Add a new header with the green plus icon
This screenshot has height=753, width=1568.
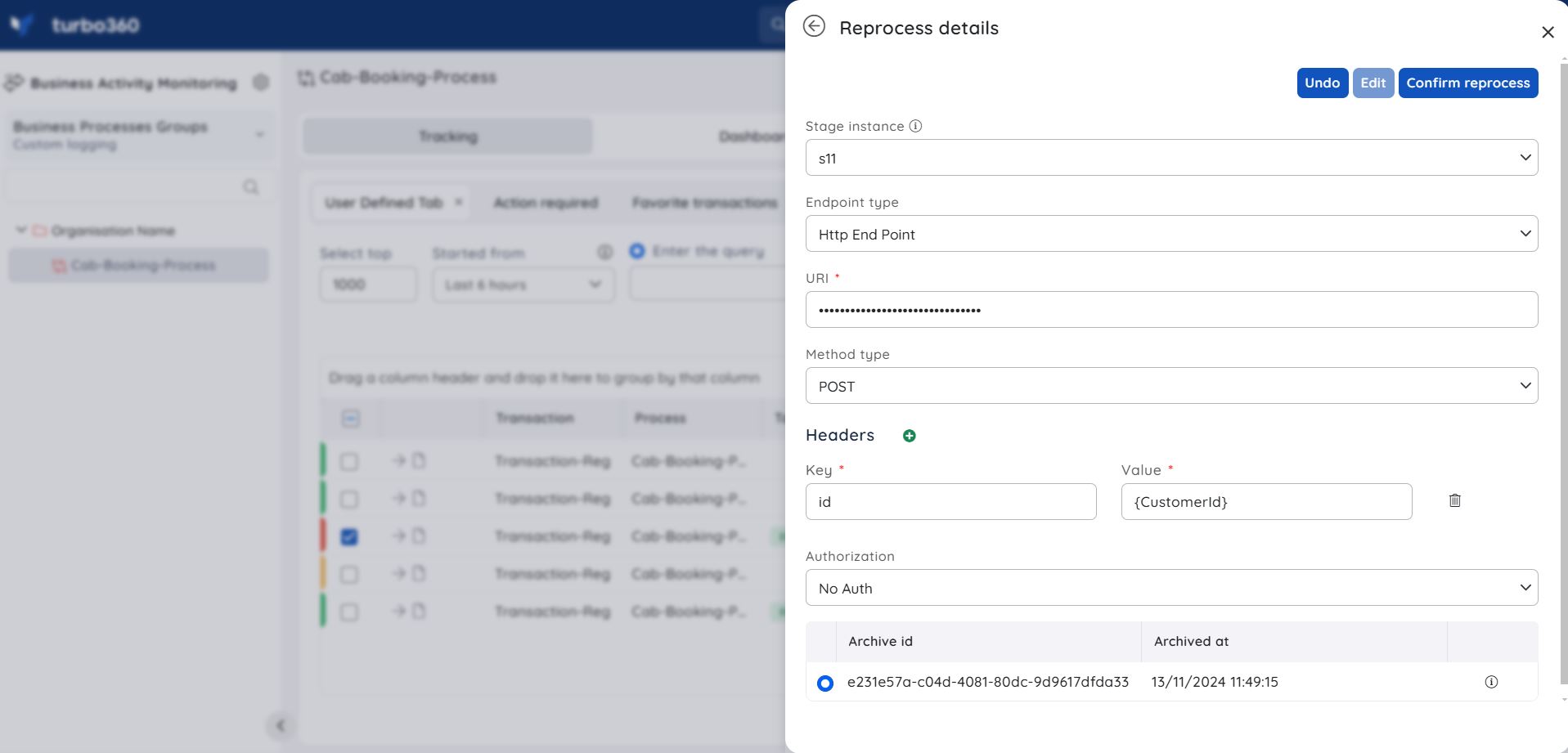coord(909,436)
